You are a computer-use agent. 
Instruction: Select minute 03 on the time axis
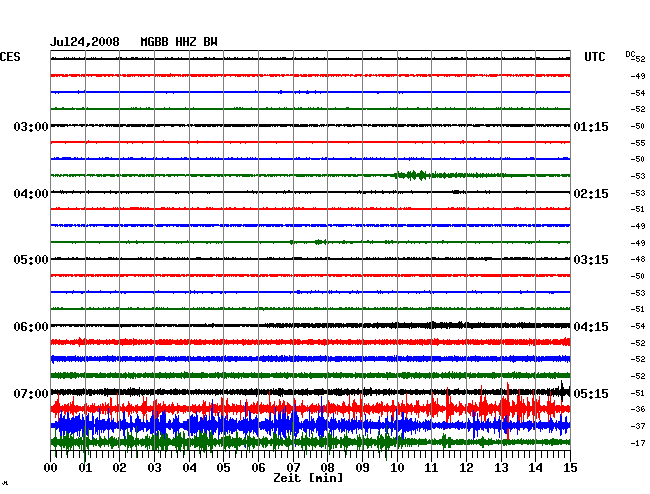coord(155,467)
